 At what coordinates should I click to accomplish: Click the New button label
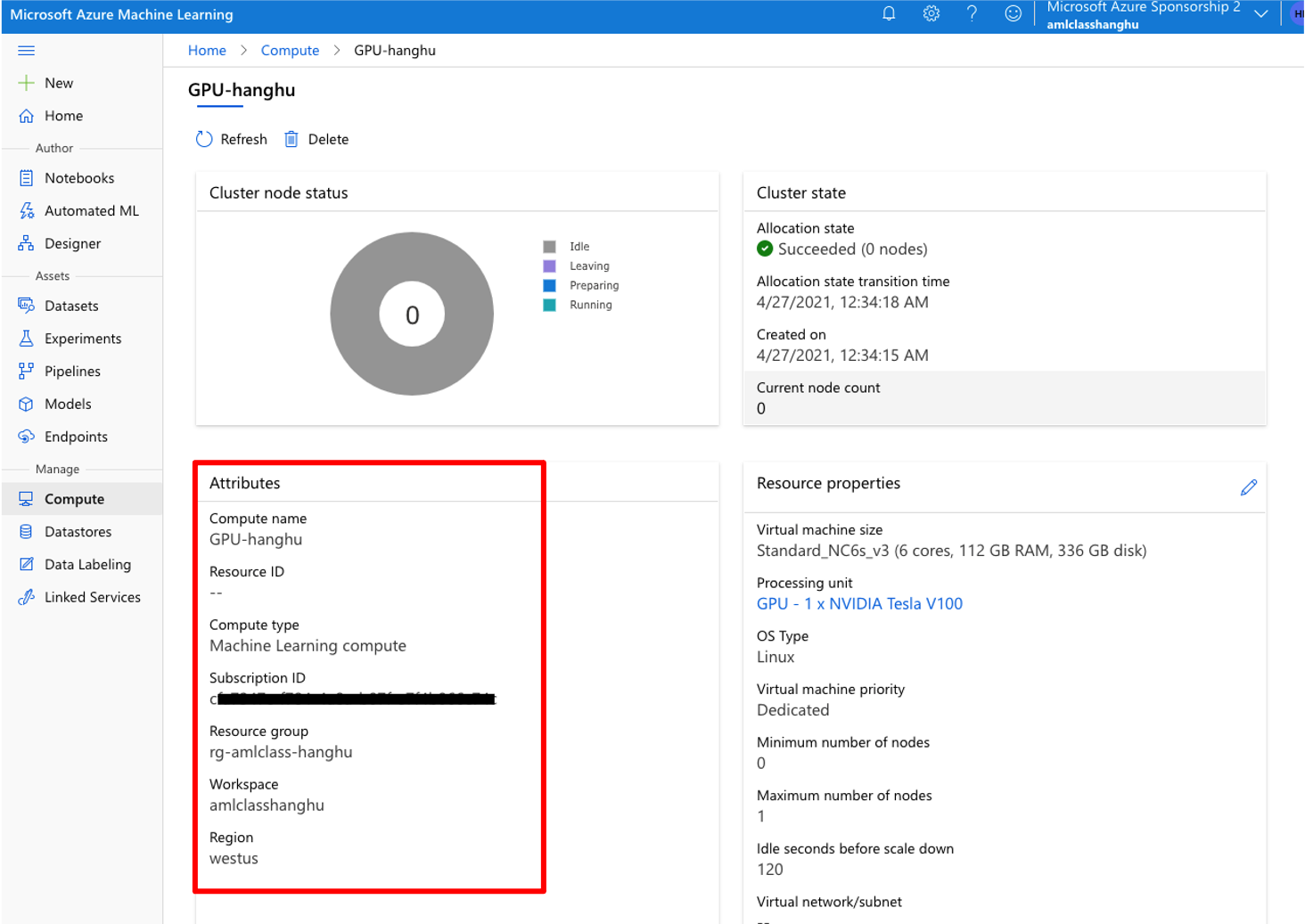pyautogui.click(x=59, y=83)
